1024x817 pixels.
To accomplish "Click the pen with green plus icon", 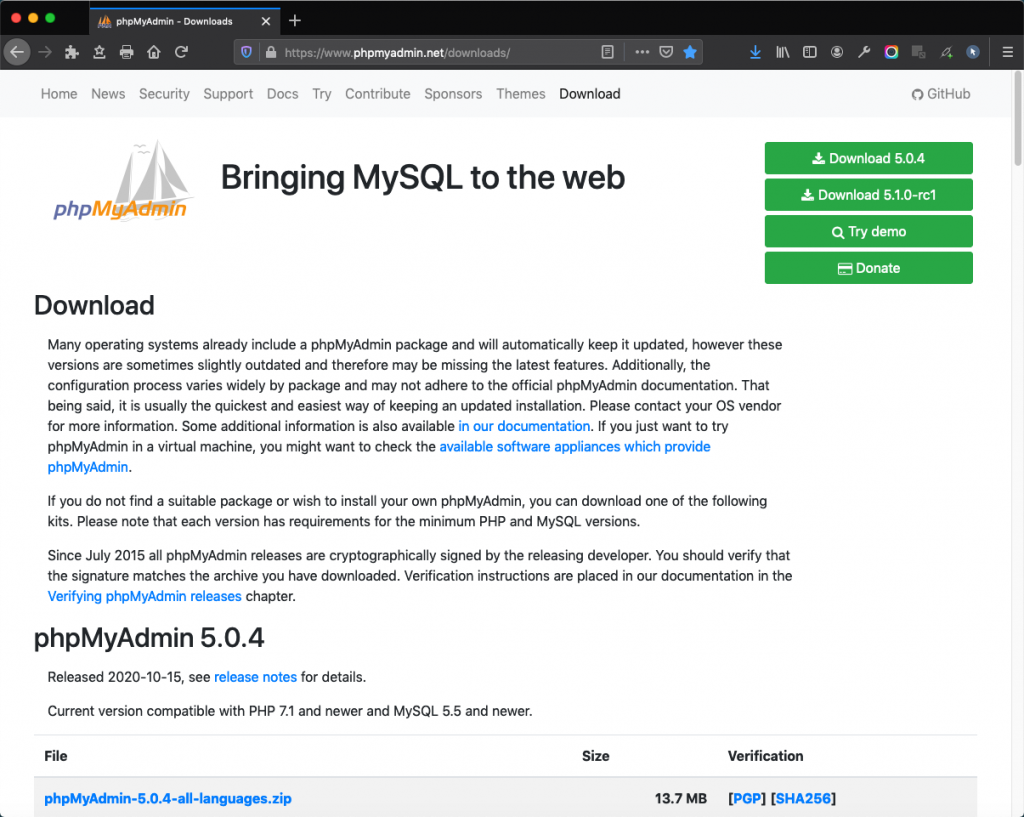I will (946, 52).
